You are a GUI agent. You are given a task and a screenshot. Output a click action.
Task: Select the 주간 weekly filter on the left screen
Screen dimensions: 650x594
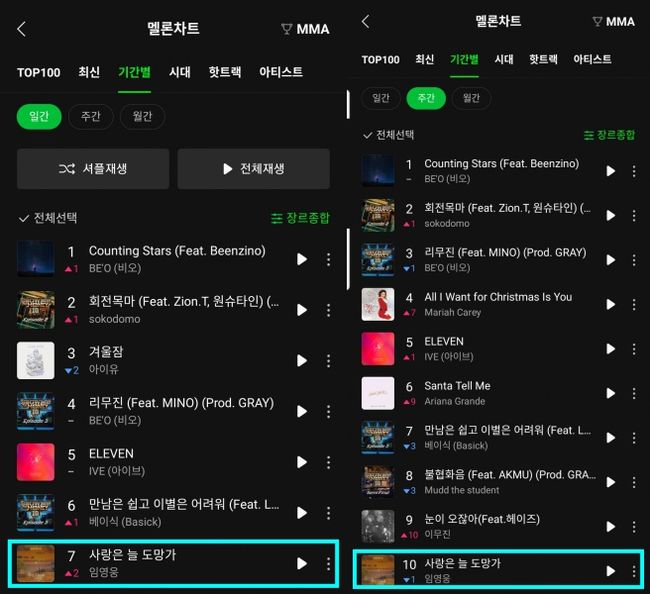pos(90,116)
